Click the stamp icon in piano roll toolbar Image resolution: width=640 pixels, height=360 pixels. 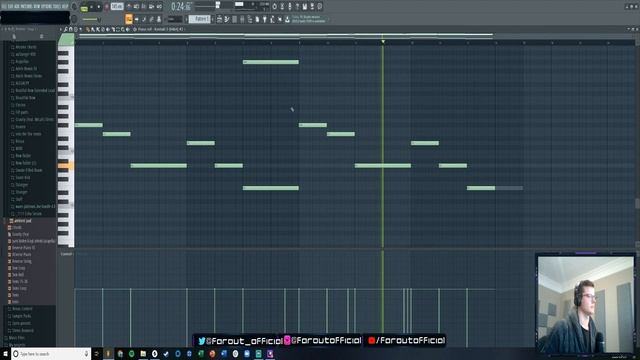click(76, 29)
